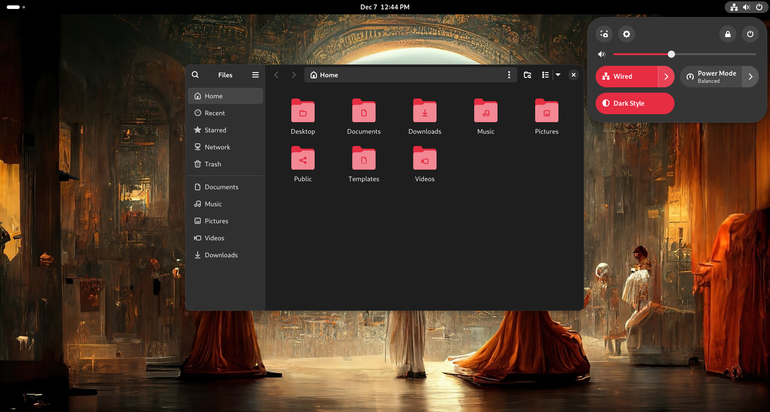Select the Downloads folder in the grid
770x412 pixels.
pyautogui.click(x=425, y=117)
